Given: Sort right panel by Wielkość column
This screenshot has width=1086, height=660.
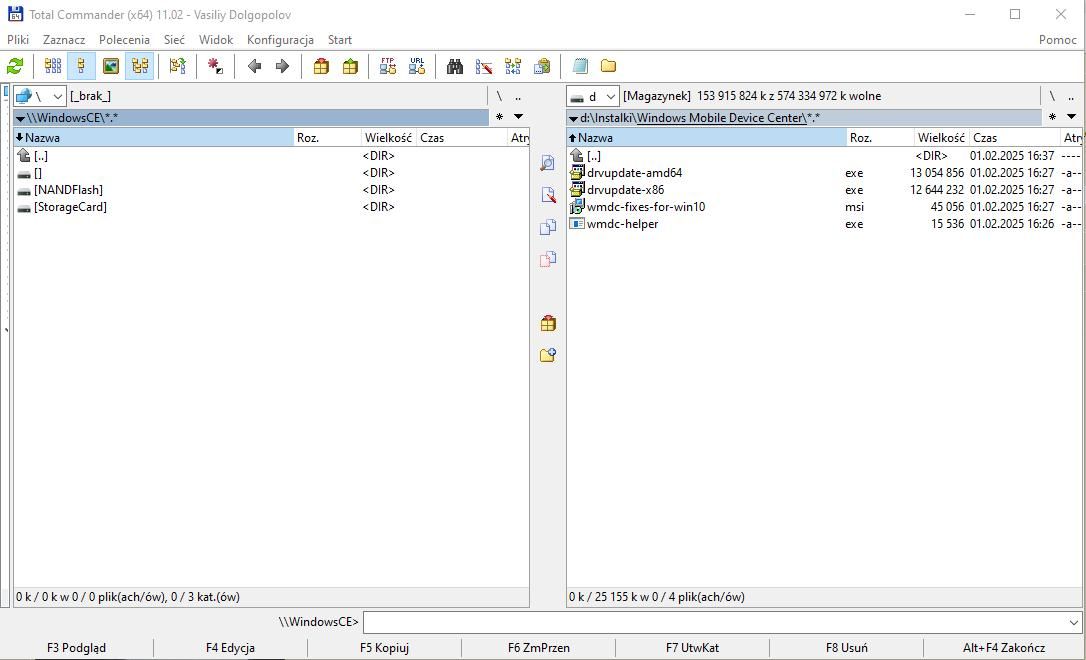Looking at the screenshot, I should (x=941, y=138).
